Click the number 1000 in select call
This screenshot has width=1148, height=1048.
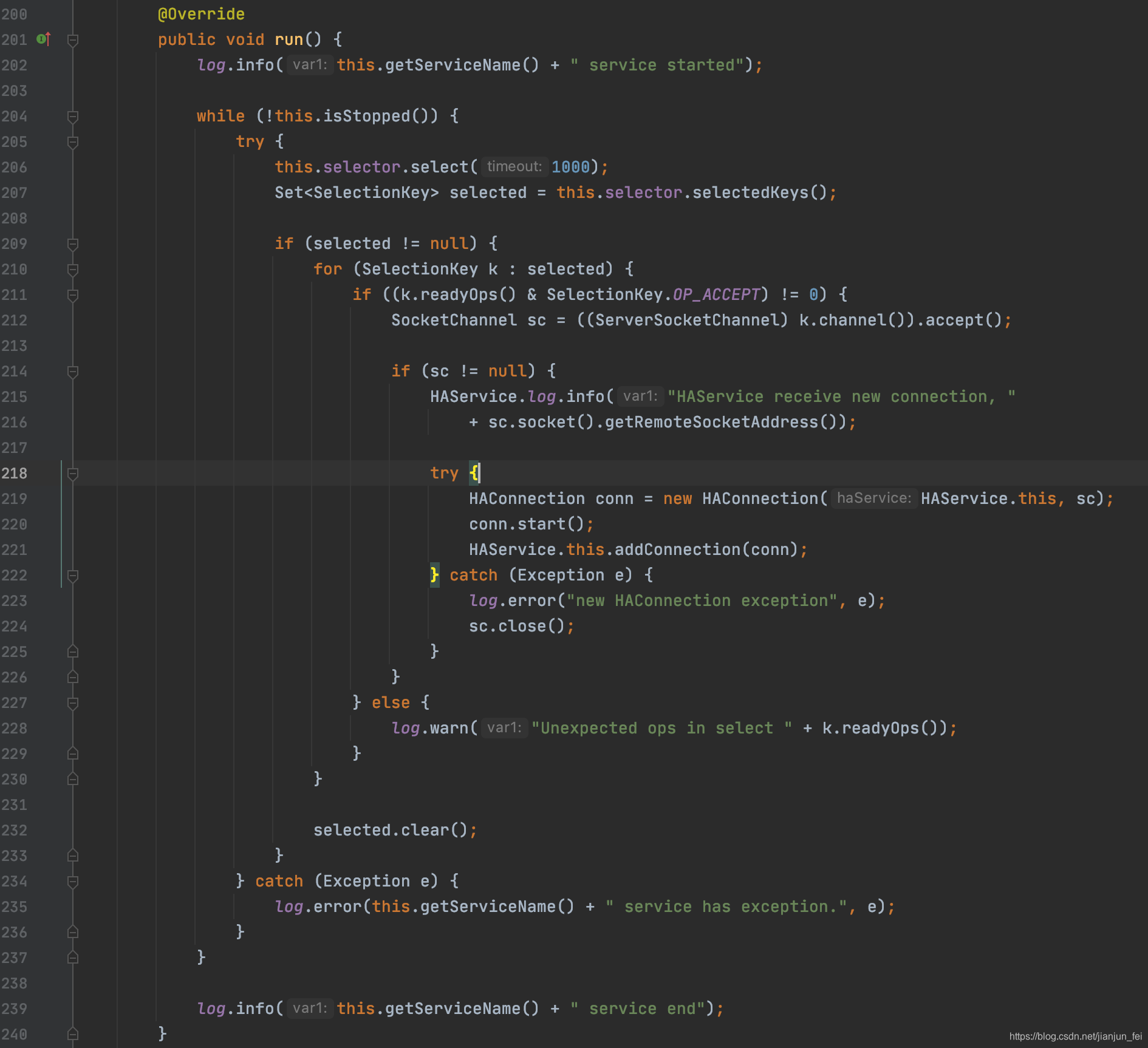(x=570, y=167)
